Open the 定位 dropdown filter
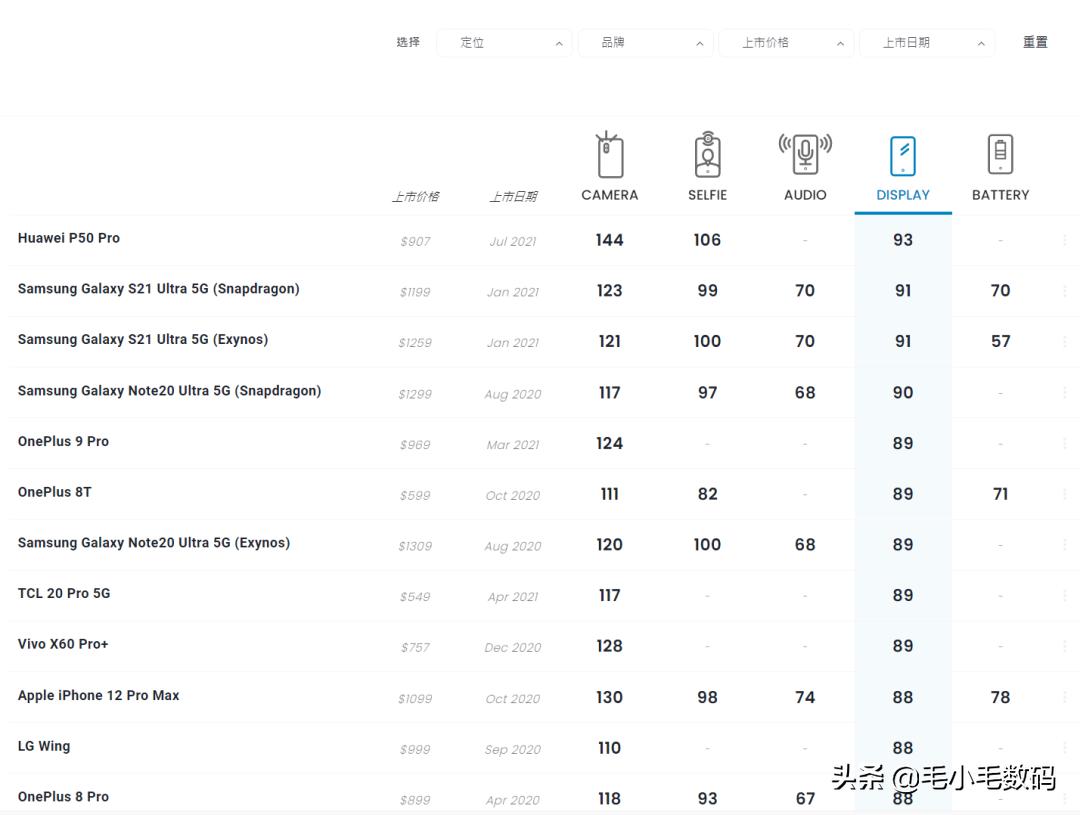 [504, 43]
